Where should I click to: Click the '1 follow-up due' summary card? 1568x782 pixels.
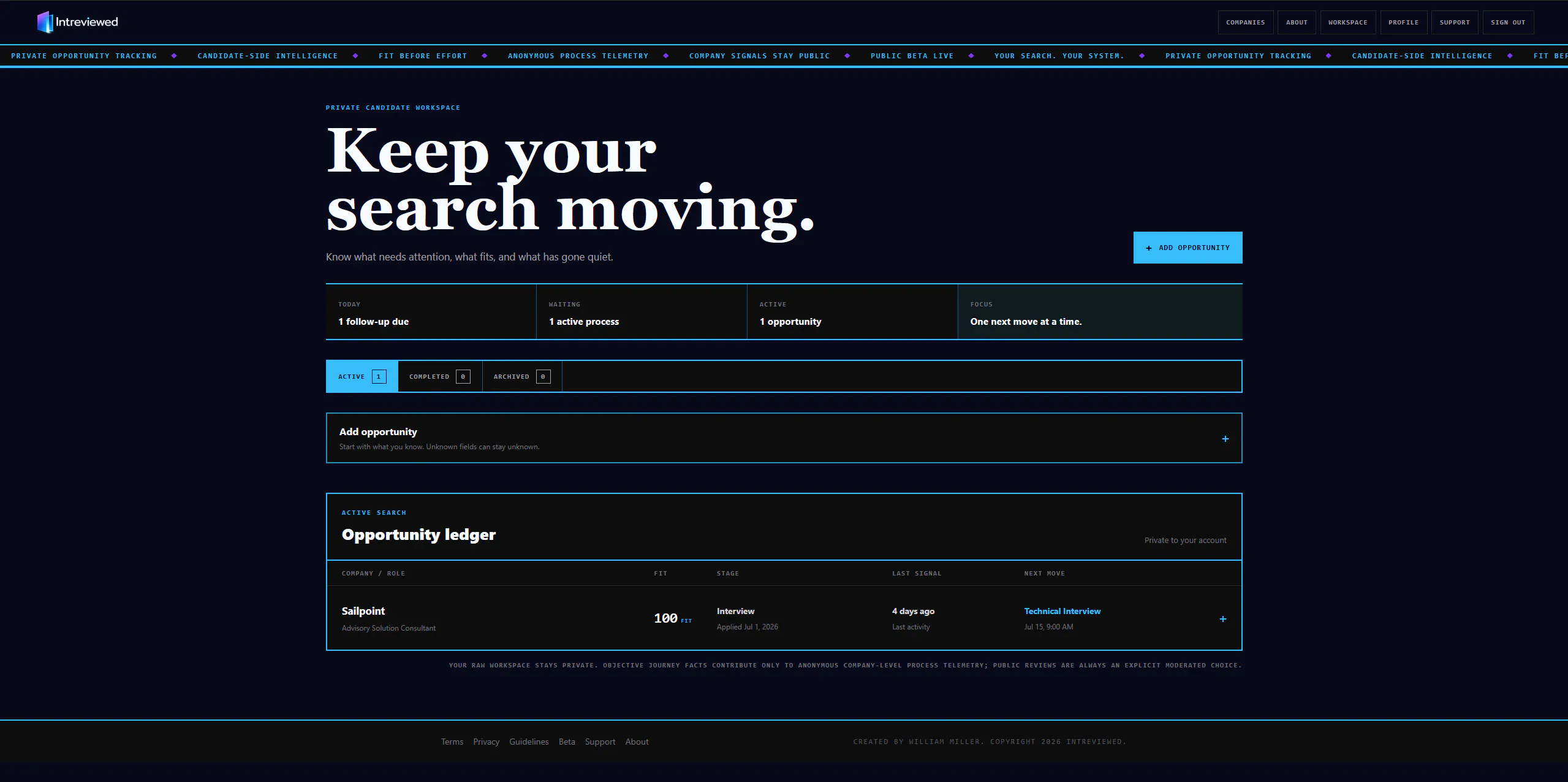[x=431, y=312]
